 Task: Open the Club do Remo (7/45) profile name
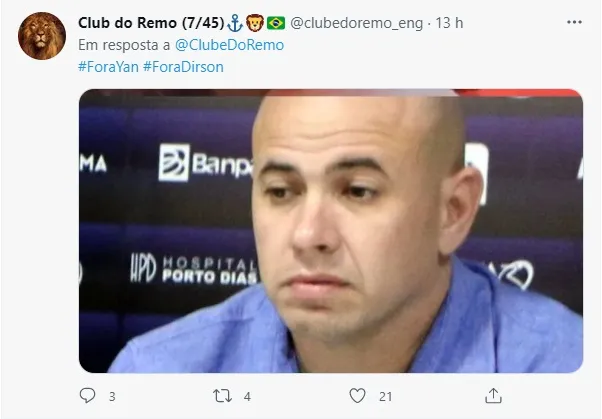[151, 23]
